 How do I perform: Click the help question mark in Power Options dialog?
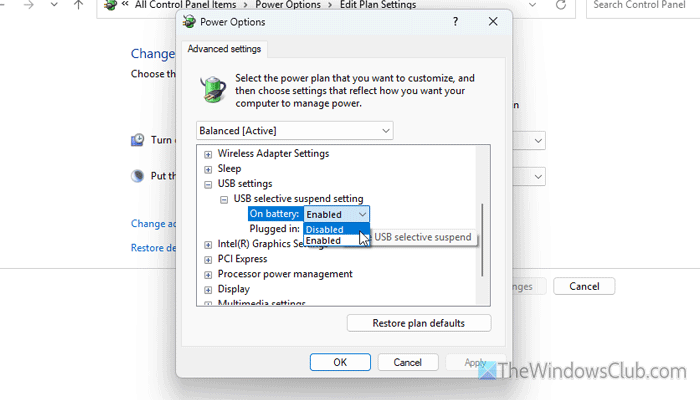[x=455, y=21]
